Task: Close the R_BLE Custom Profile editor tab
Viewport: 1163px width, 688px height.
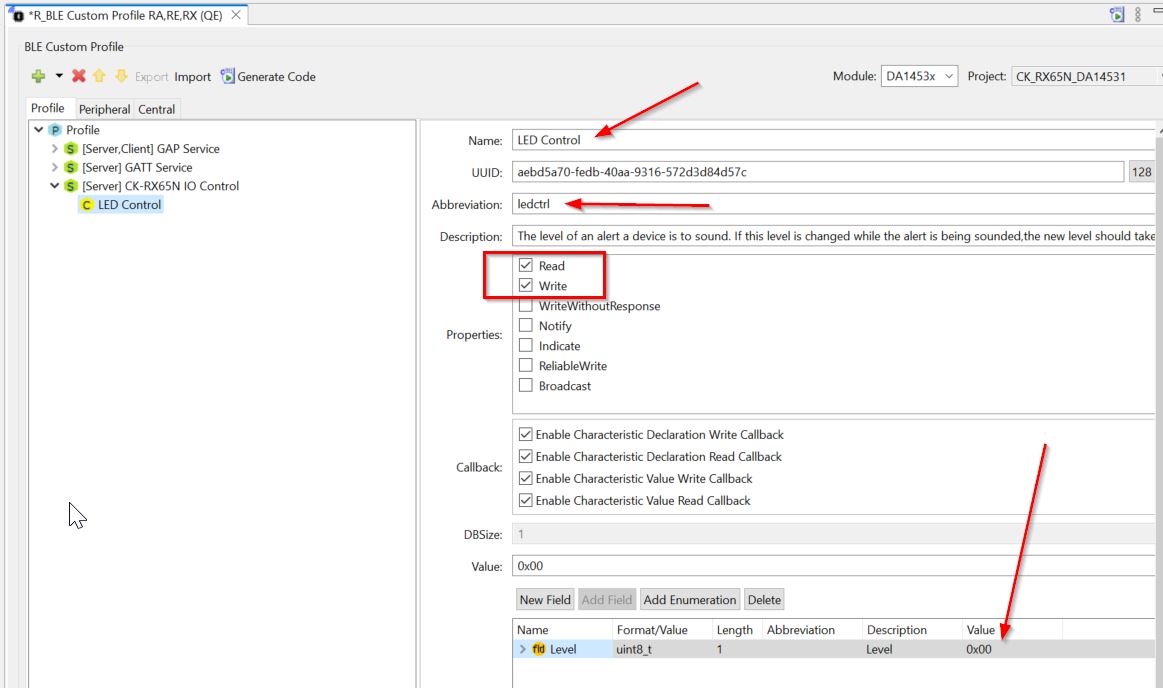Action: pos(236,15)
